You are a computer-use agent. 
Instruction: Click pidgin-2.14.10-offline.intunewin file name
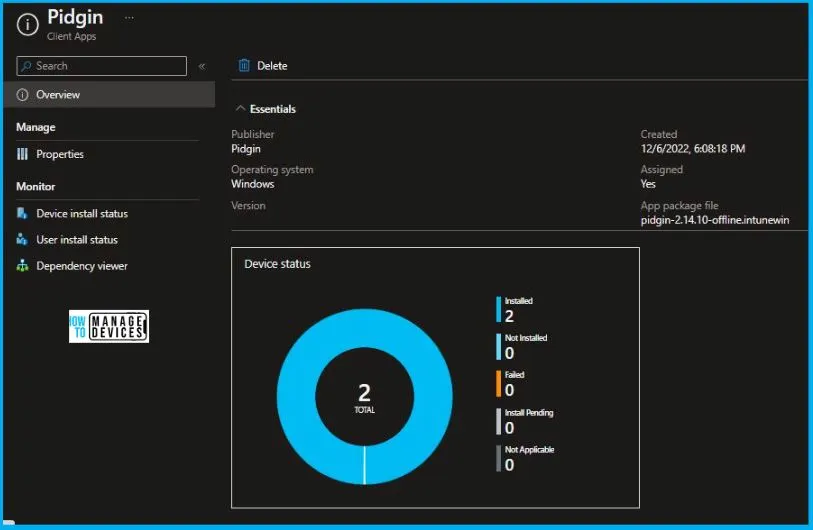click(x=715, y=220)
